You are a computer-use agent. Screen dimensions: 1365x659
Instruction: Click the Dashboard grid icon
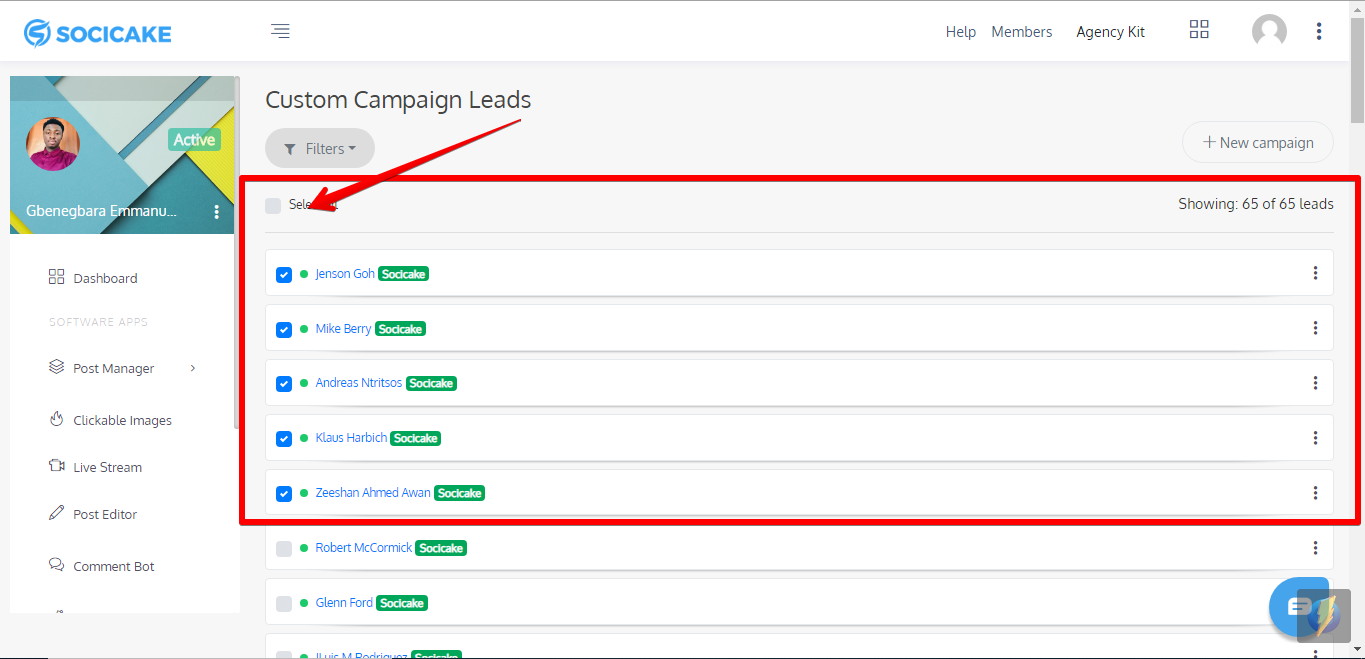(56, 277)
